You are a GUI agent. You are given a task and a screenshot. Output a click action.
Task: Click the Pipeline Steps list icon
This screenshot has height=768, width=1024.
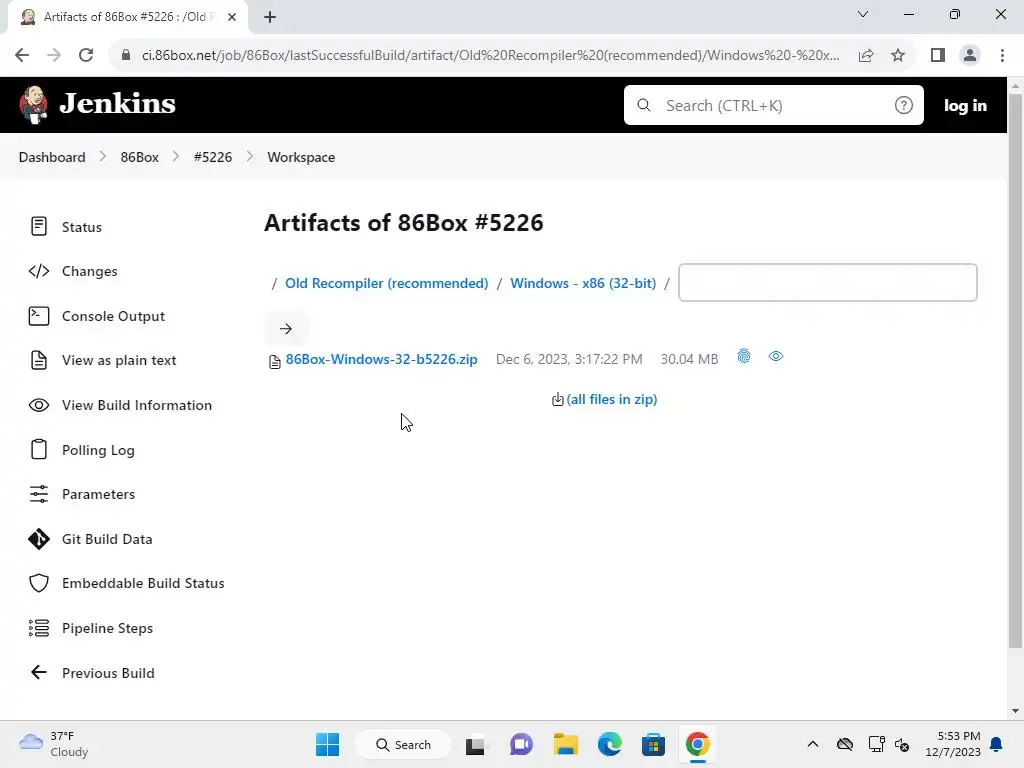click(x=39, y=628)
